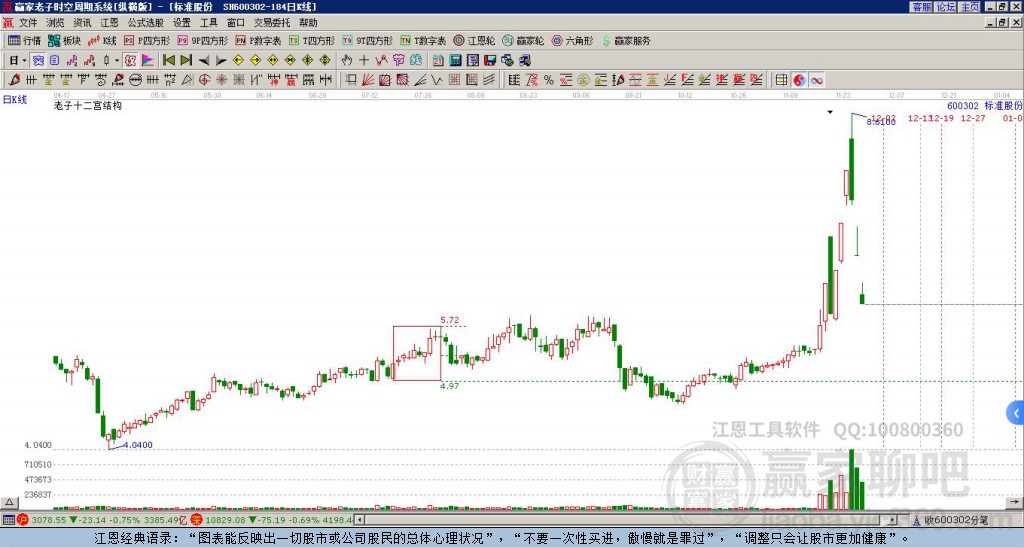Click the right arrow at chart edge

[1016, 502]
